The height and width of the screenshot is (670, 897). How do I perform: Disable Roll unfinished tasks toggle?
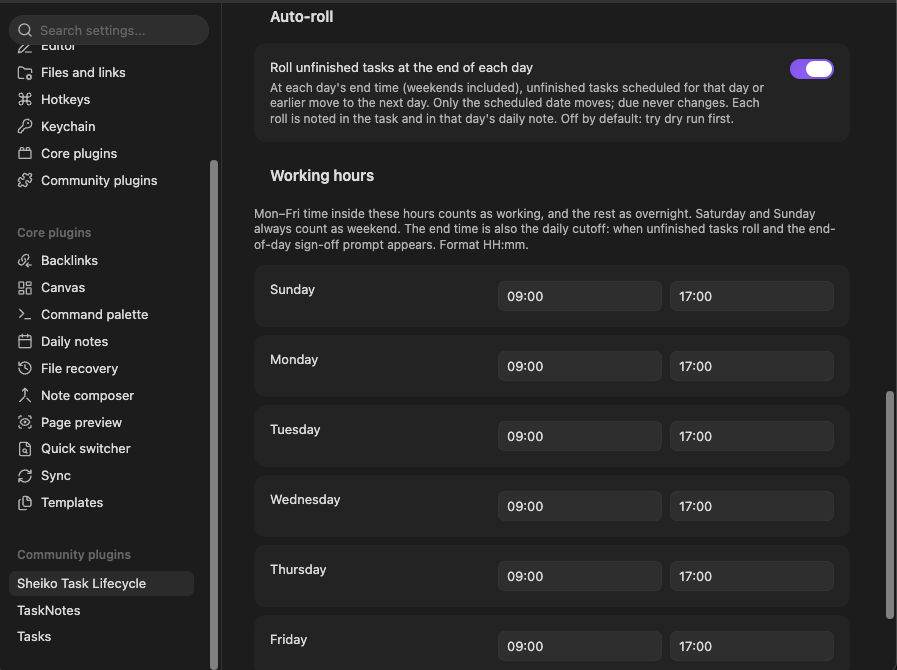coord(811,69)
